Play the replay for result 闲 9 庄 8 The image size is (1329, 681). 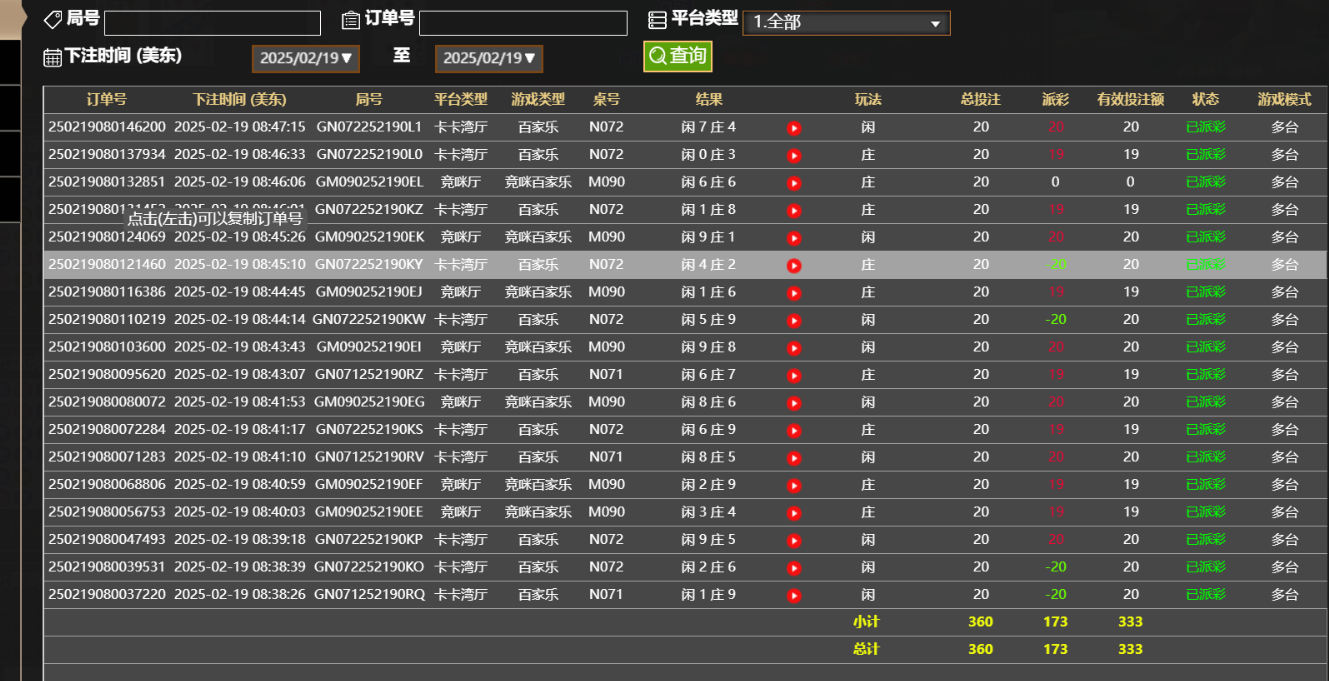click(x=794, y=347)
